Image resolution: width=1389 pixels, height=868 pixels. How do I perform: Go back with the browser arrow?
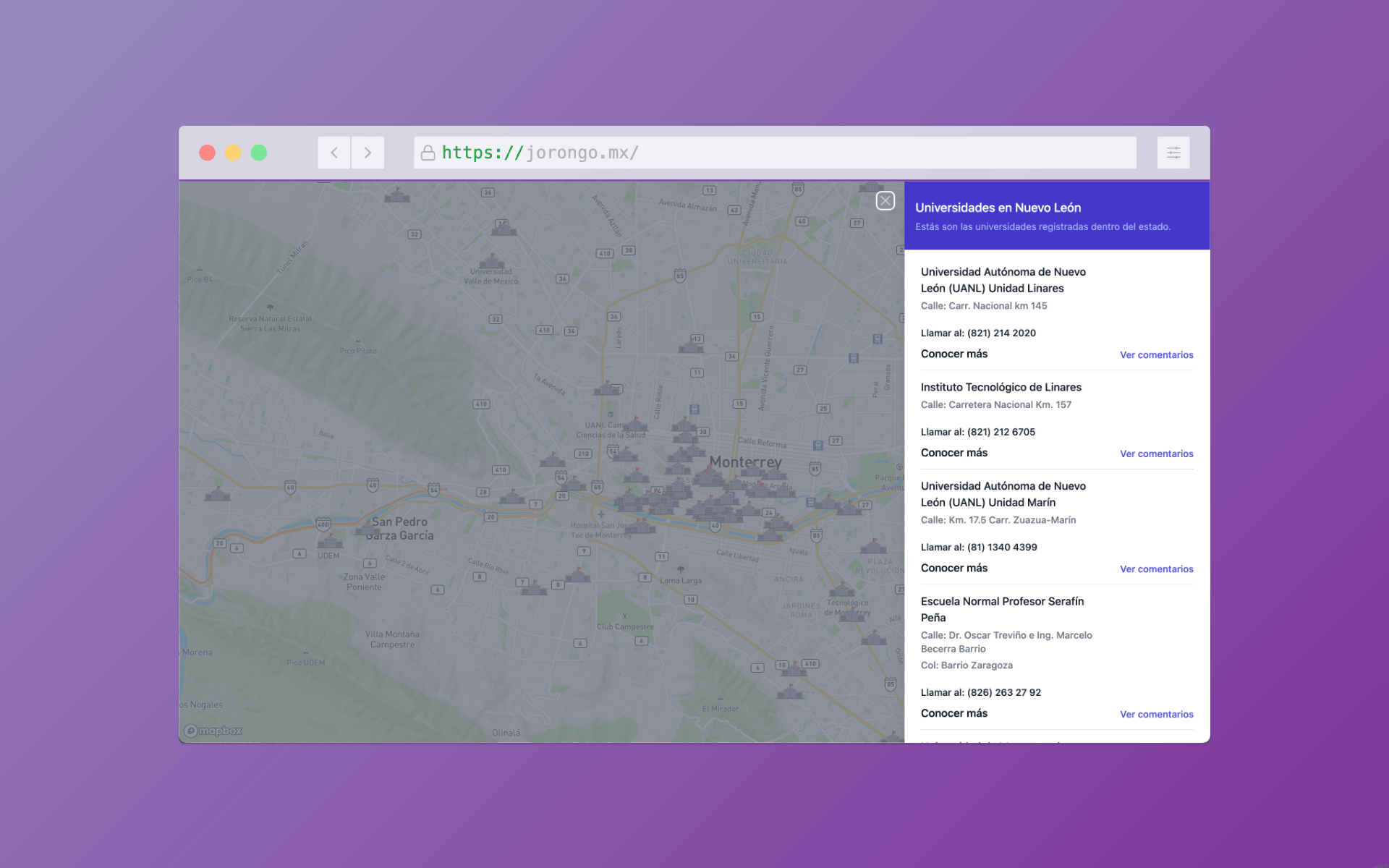coord(334,153)
